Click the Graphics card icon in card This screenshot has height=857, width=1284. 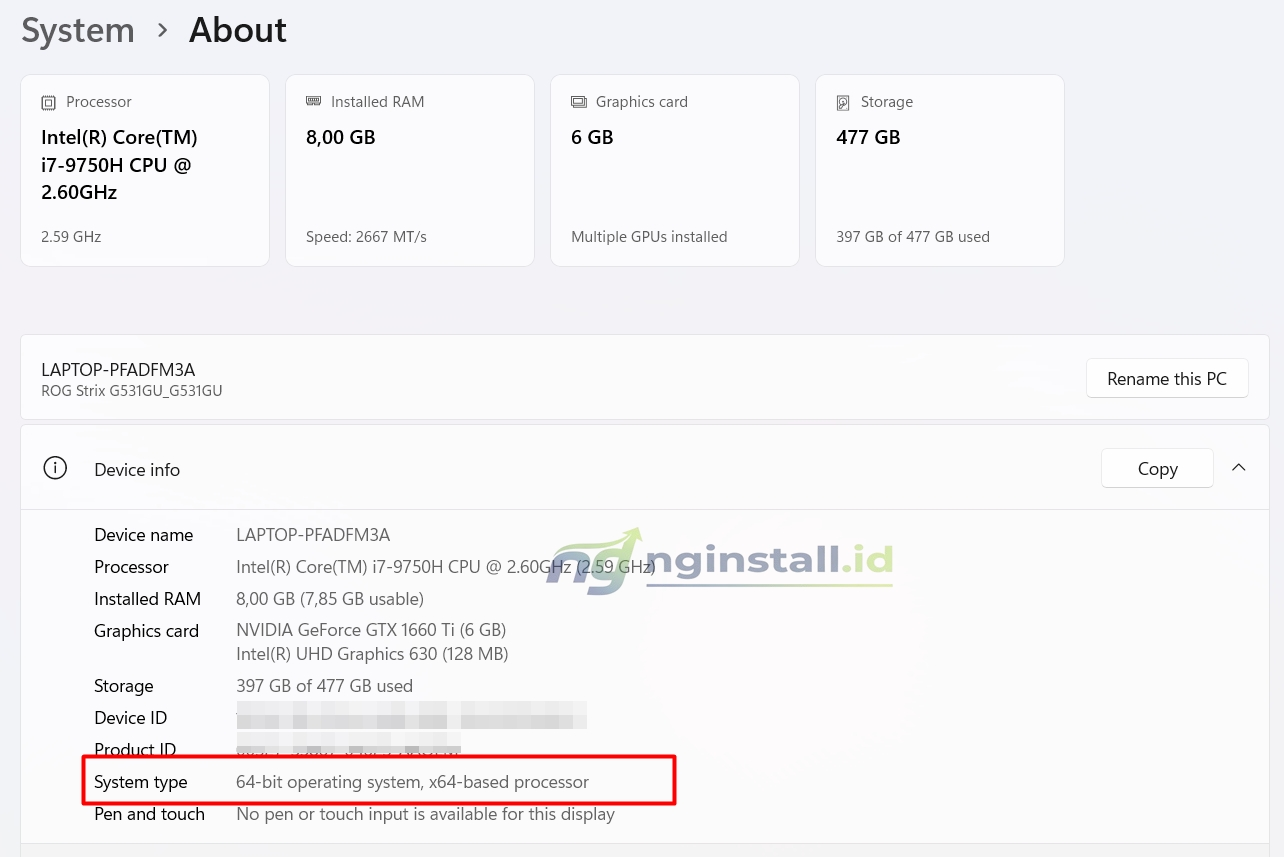click(579, 102)
